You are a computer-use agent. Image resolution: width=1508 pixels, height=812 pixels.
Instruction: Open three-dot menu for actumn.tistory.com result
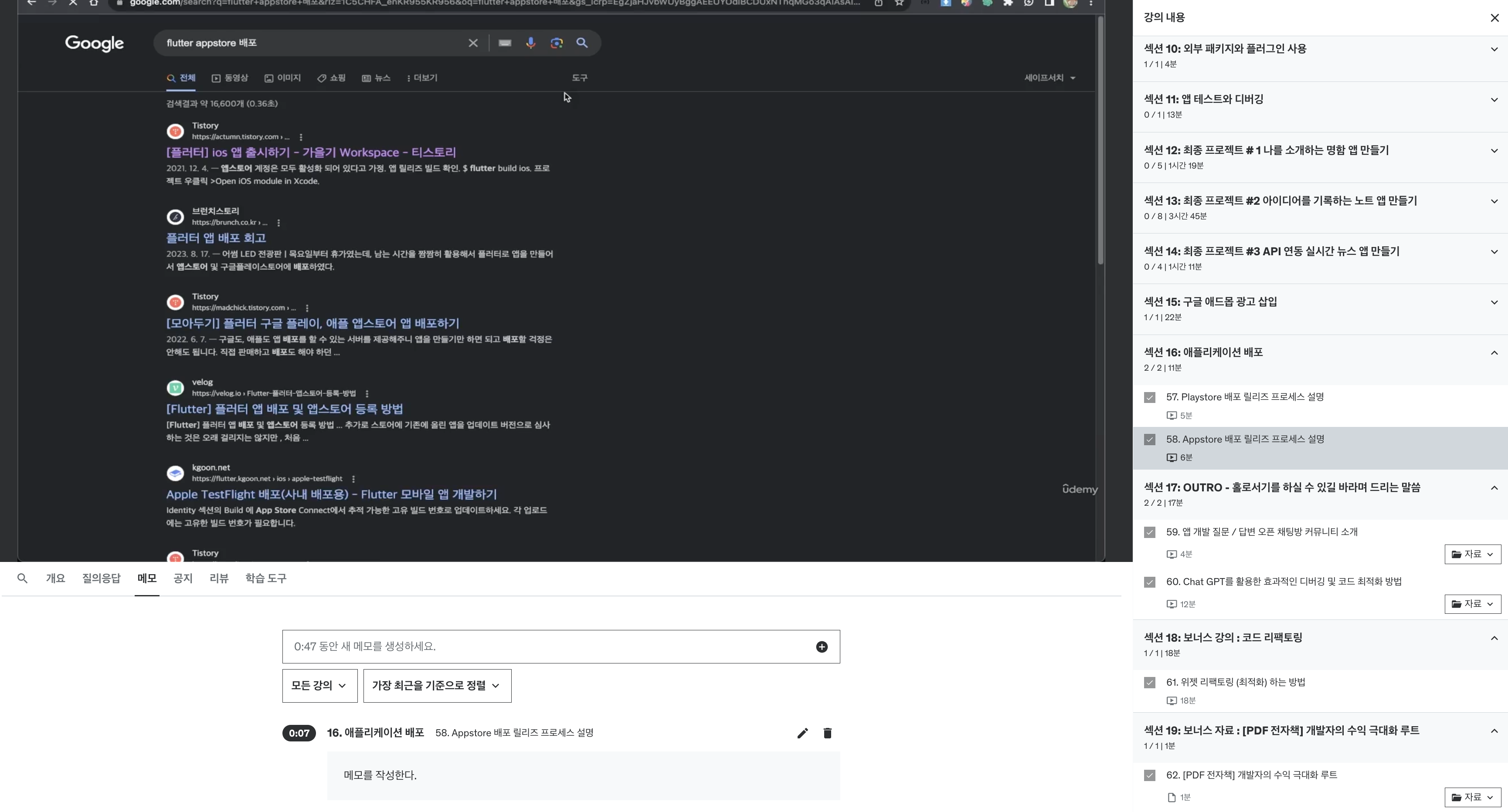click(301, 137)
